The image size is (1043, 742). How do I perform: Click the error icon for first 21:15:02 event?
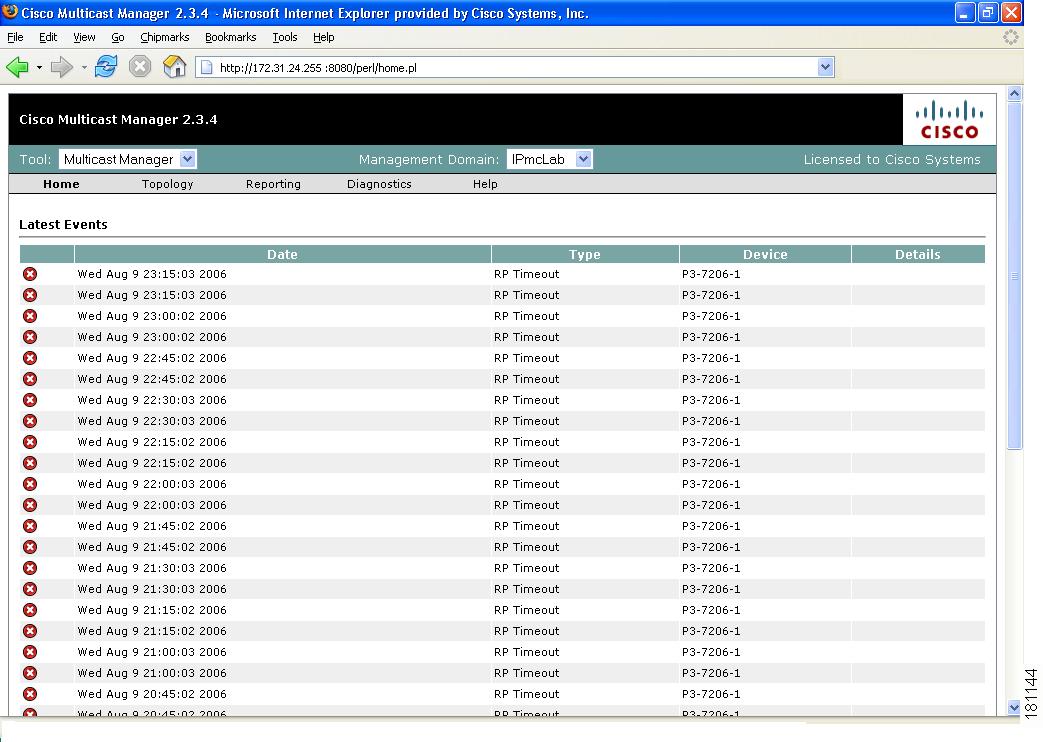pos(30,610)
